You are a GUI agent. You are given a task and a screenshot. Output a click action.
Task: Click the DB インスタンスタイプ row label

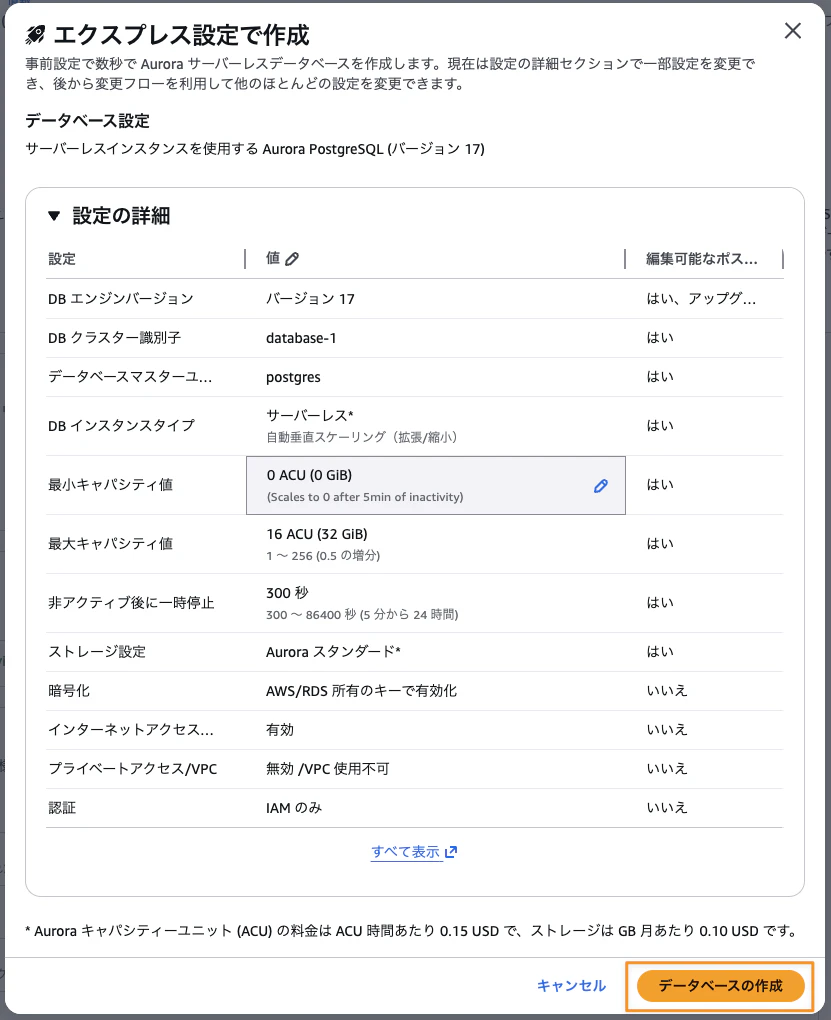pyautogui.click(x=122, y=425)
